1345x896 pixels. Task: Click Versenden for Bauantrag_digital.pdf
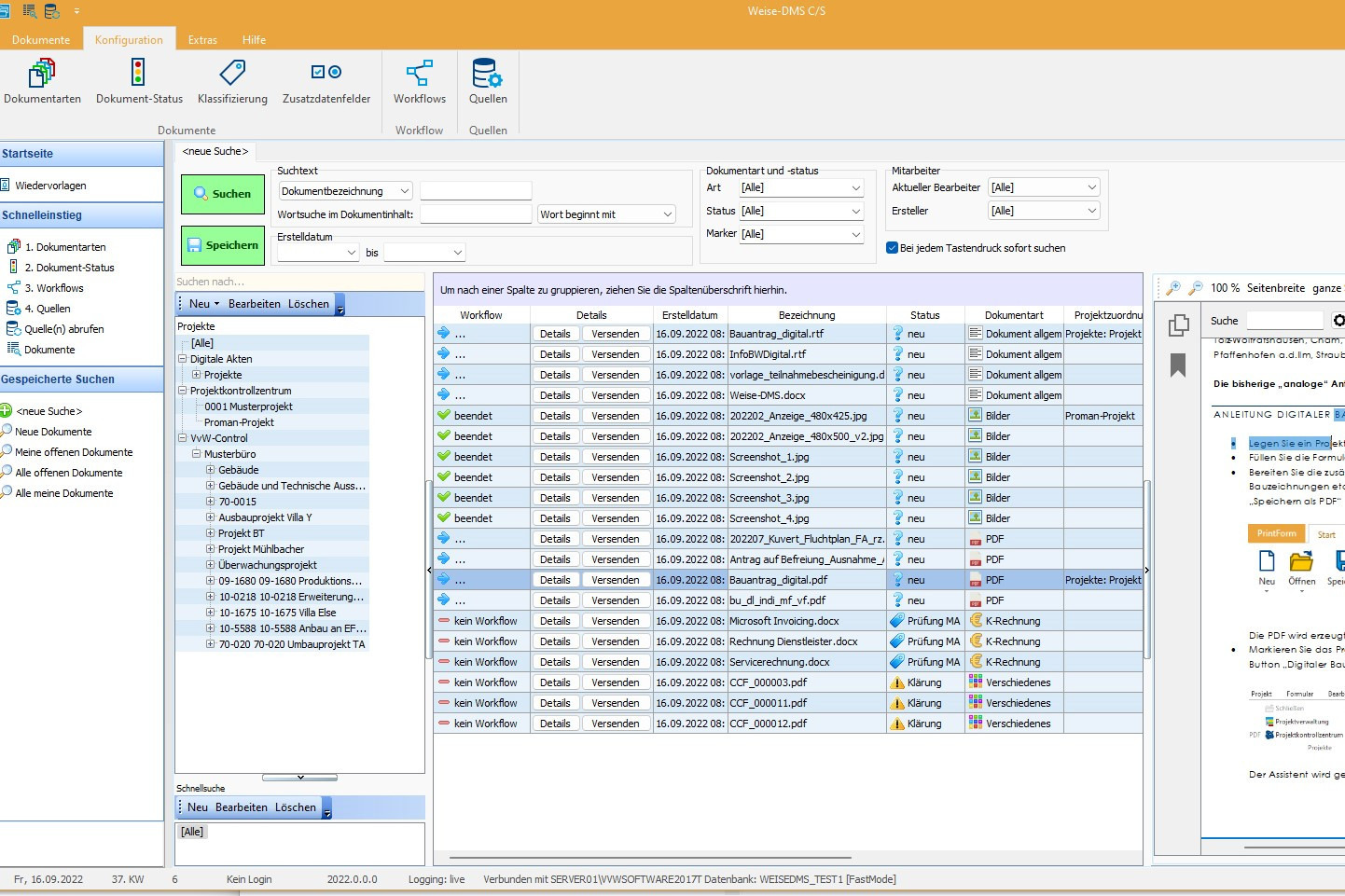tap(616, 579)
